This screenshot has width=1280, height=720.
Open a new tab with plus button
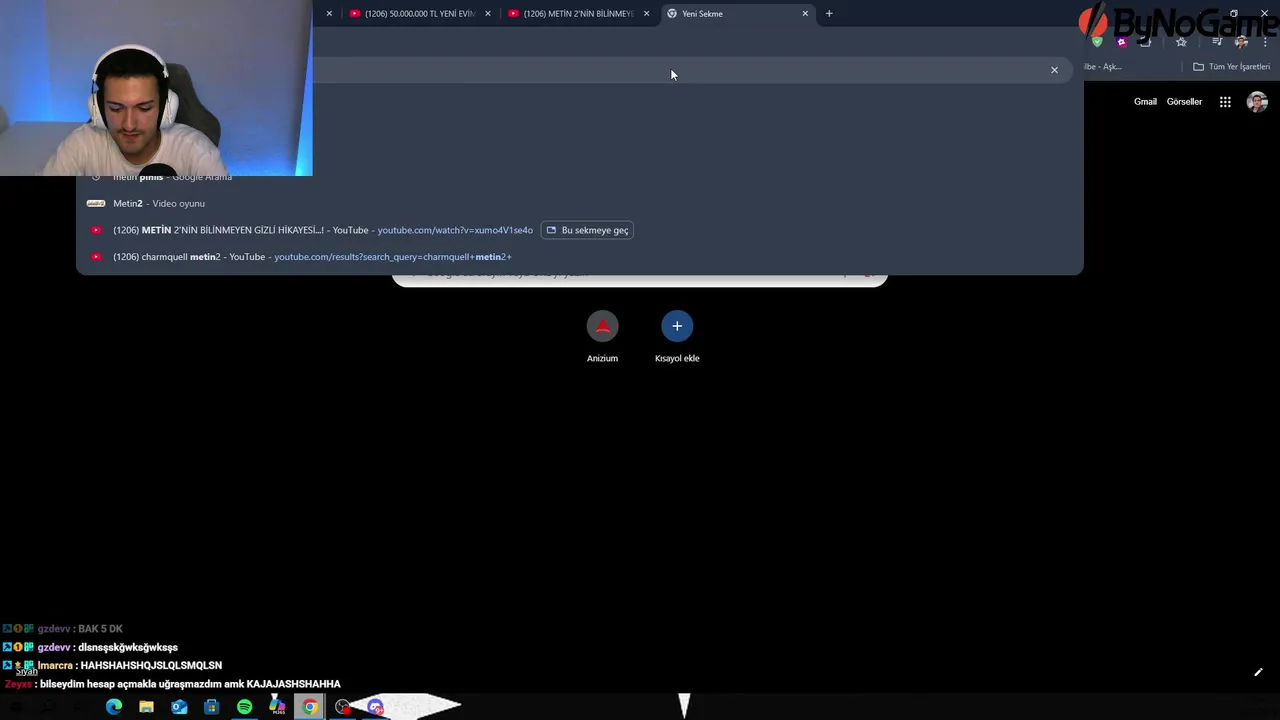click(x=829, y=14)
